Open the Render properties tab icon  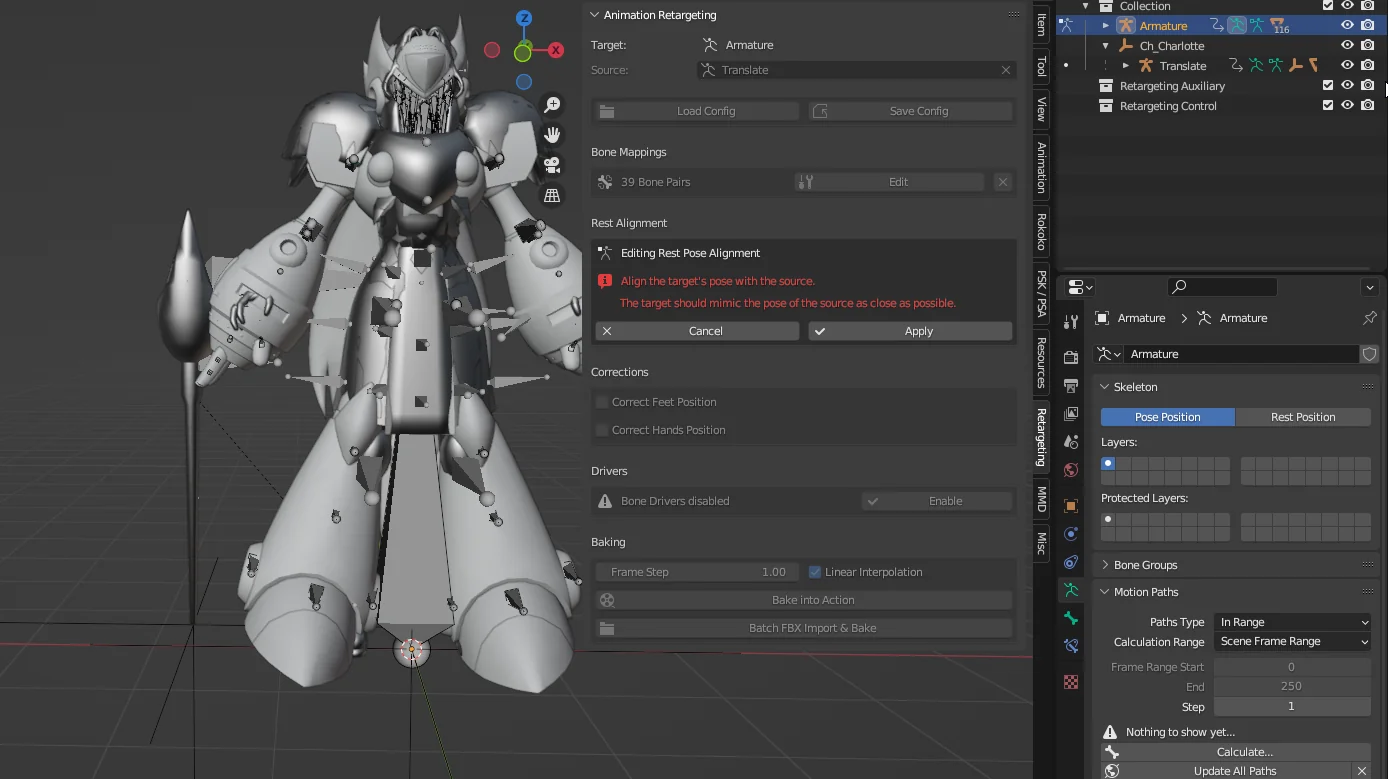(1071, 357)
